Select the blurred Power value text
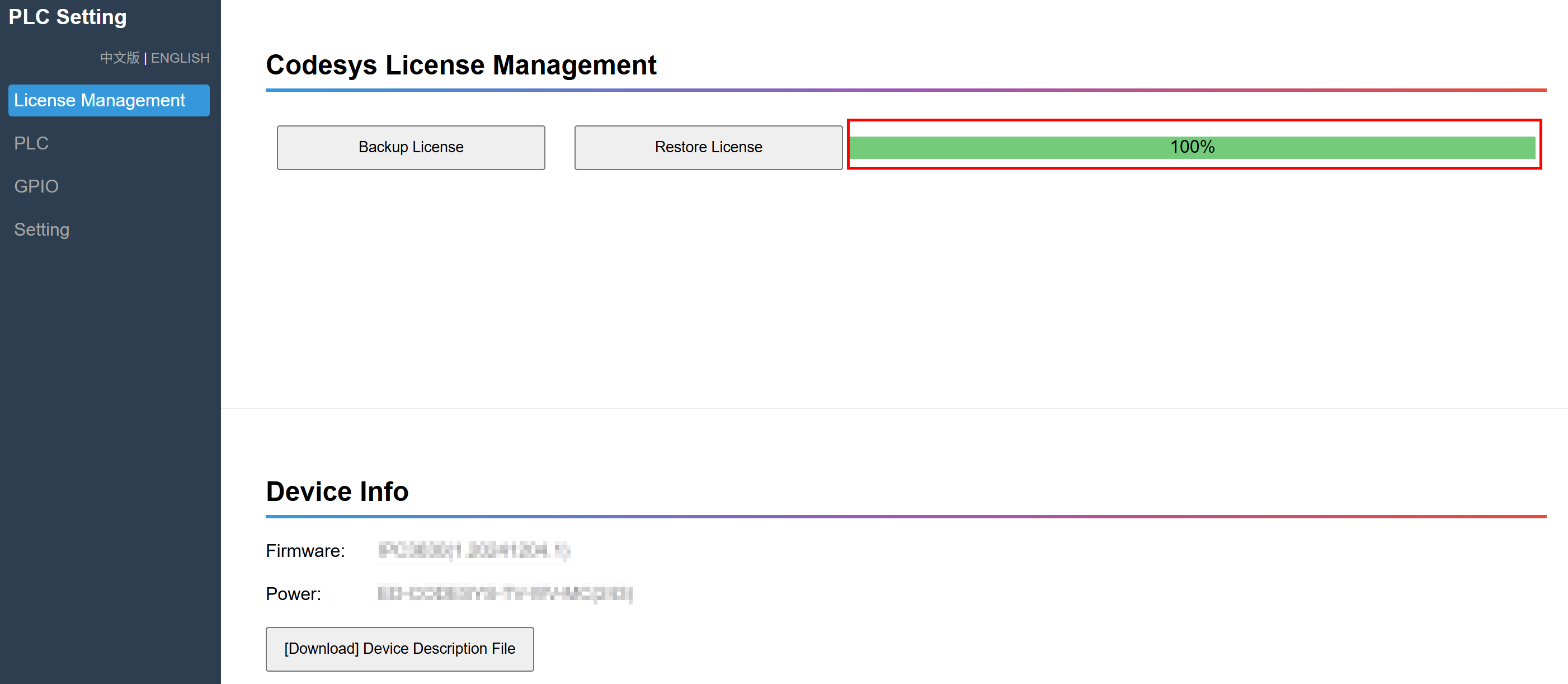 click(x=505, y=593)
